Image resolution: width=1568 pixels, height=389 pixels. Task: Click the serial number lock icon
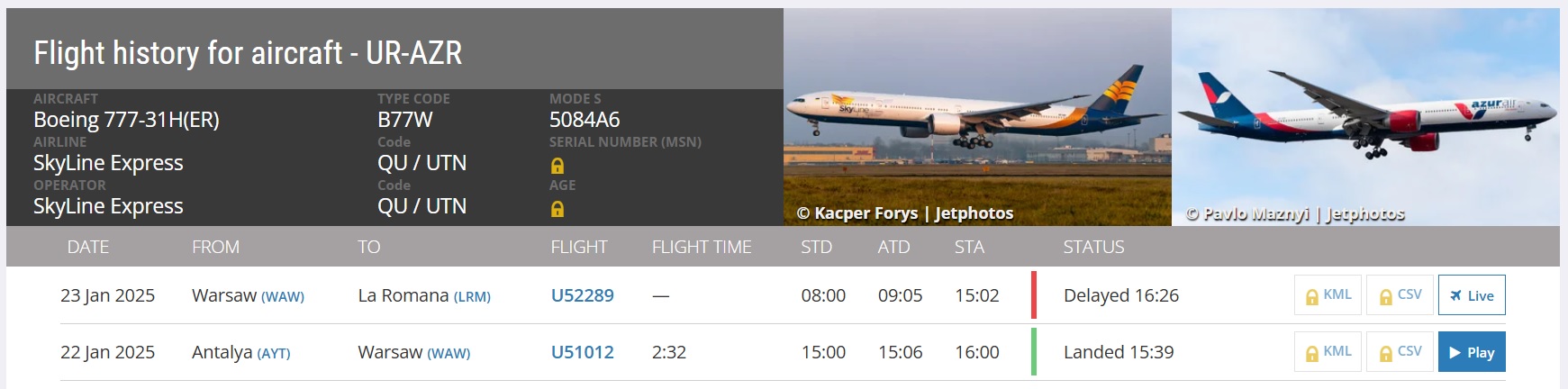[x=557, y=166]
